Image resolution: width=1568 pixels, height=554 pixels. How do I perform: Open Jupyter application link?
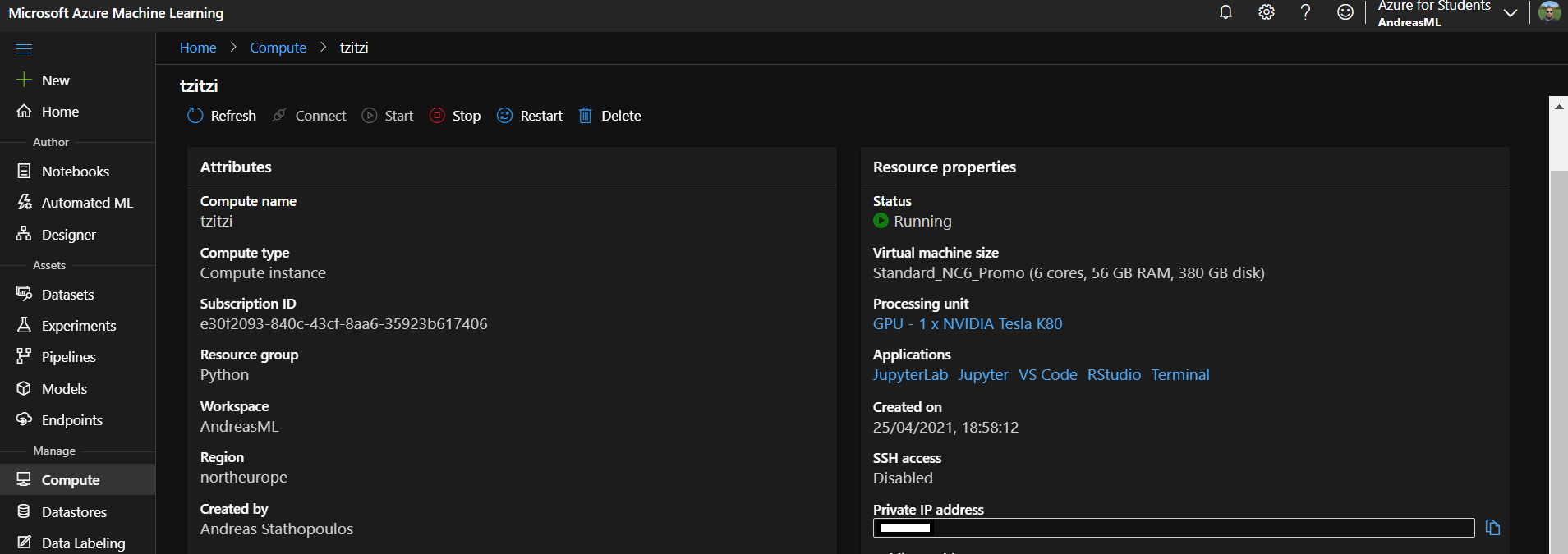coord(983,375)
